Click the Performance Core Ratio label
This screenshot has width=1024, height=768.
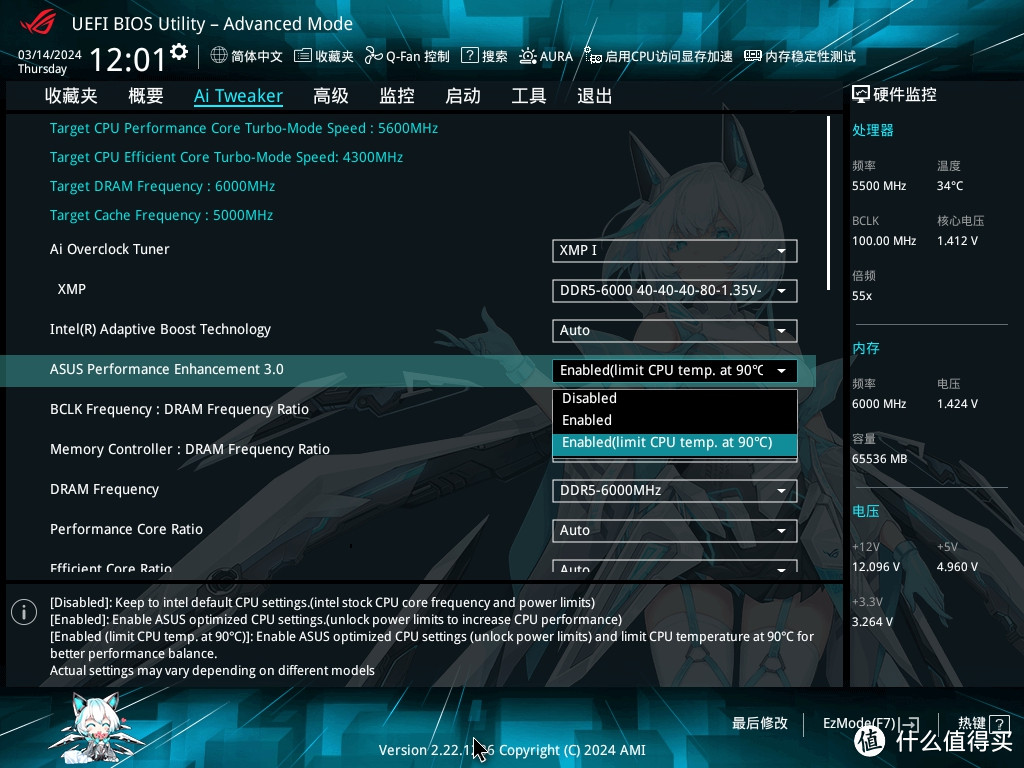(127, 530)
